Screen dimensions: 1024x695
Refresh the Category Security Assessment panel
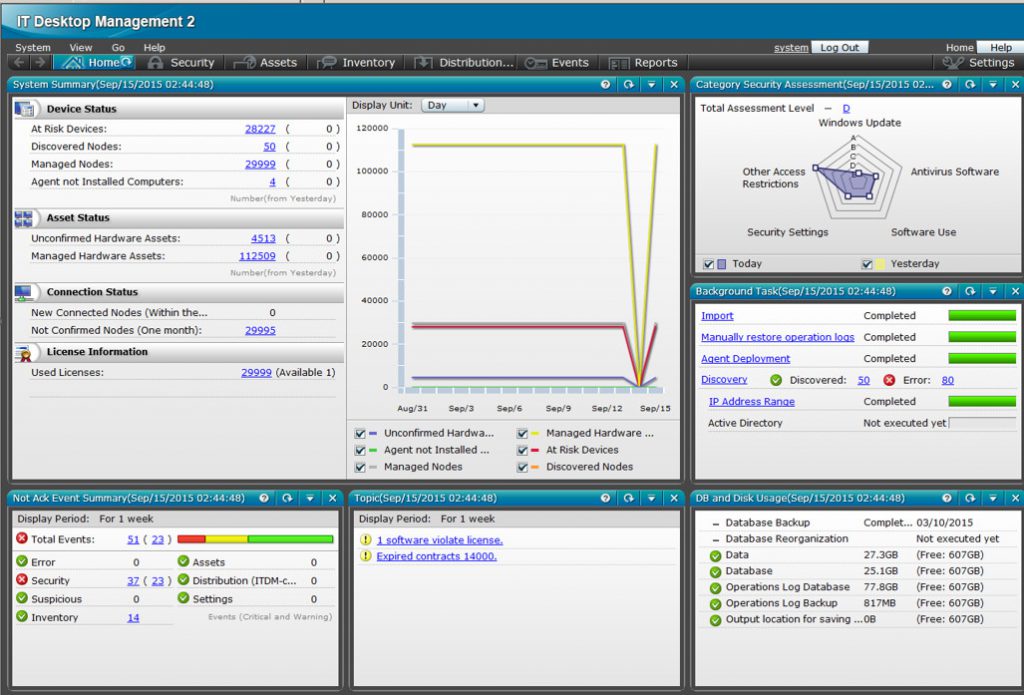click(970, 84)
